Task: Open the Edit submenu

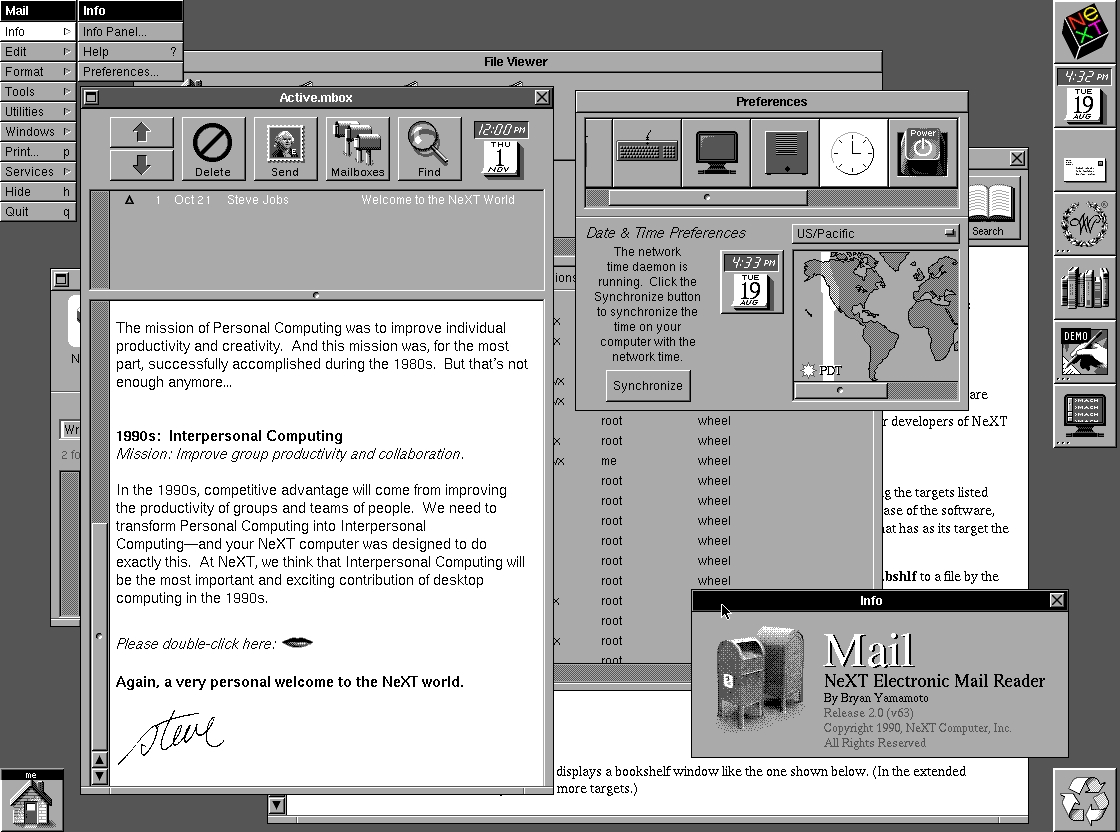Action: pos(37,51)
